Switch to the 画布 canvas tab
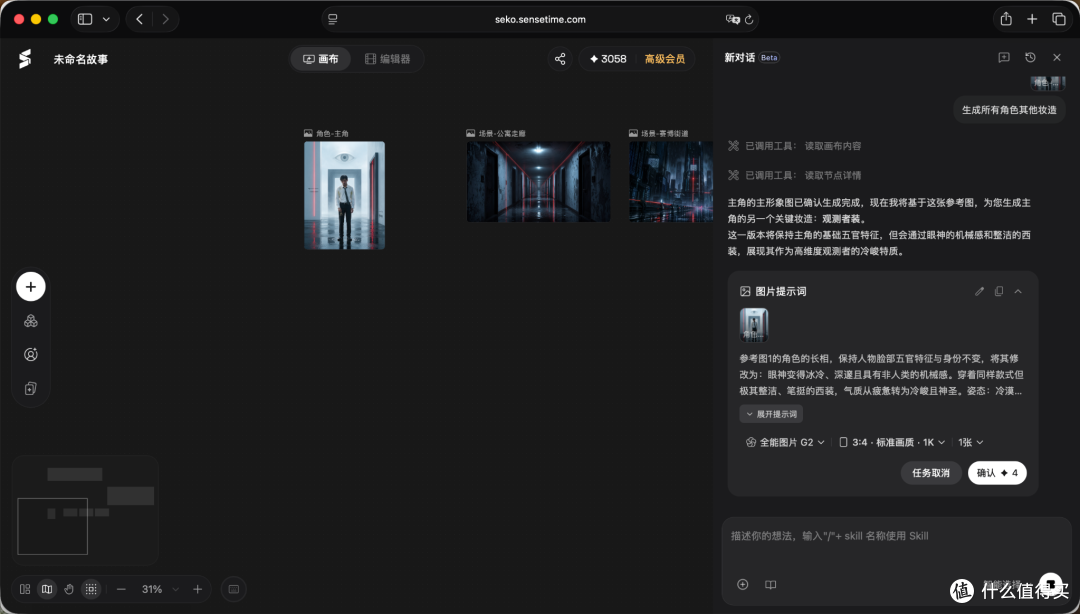 coord(321,59)
